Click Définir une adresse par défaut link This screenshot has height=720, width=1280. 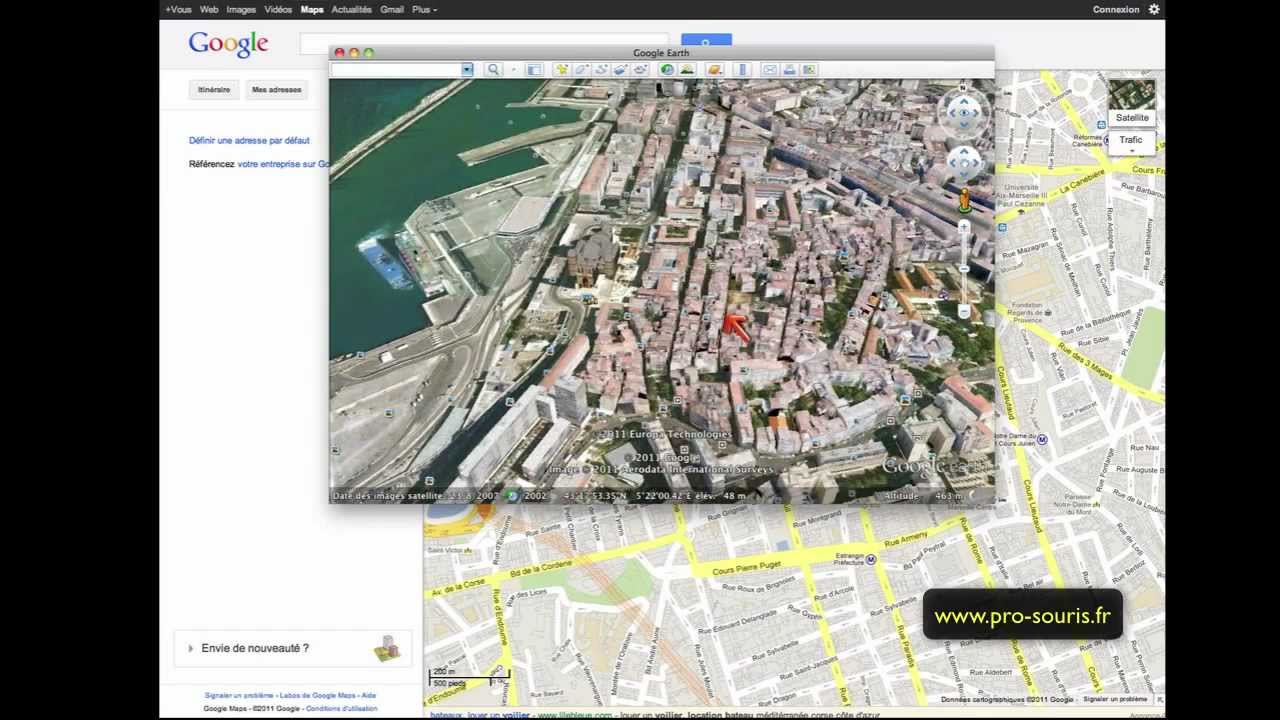tap(249, 141)
